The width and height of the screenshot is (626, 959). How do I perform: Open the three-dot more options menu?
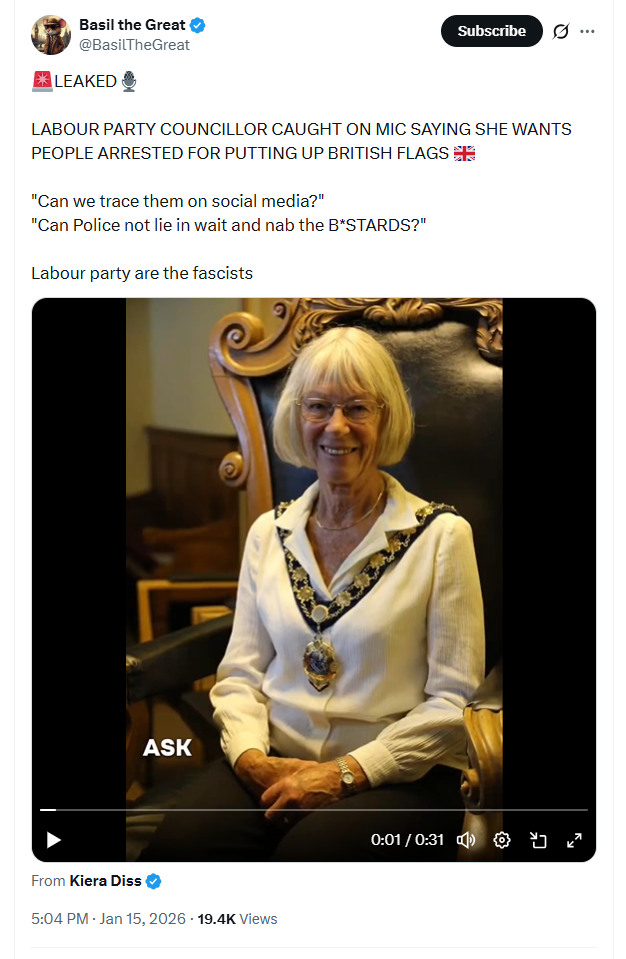click(587, 31)
